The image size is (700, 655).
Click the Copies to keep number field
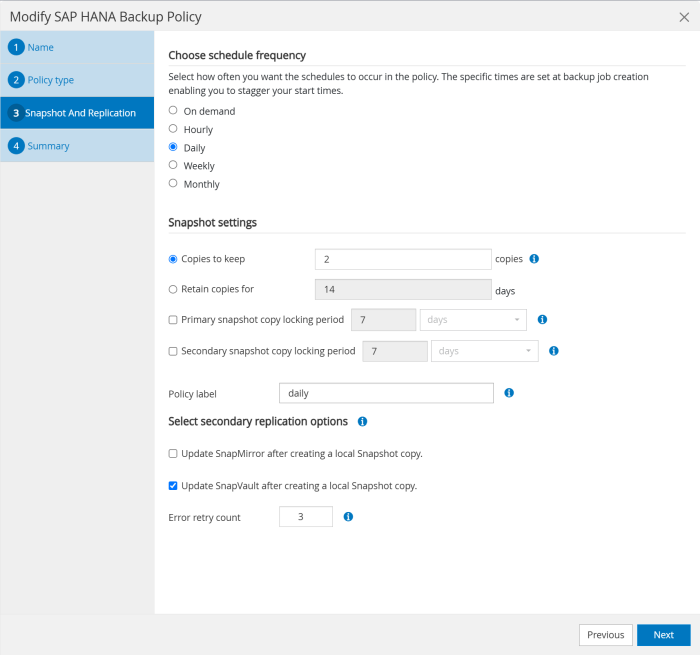coord(403,259)
